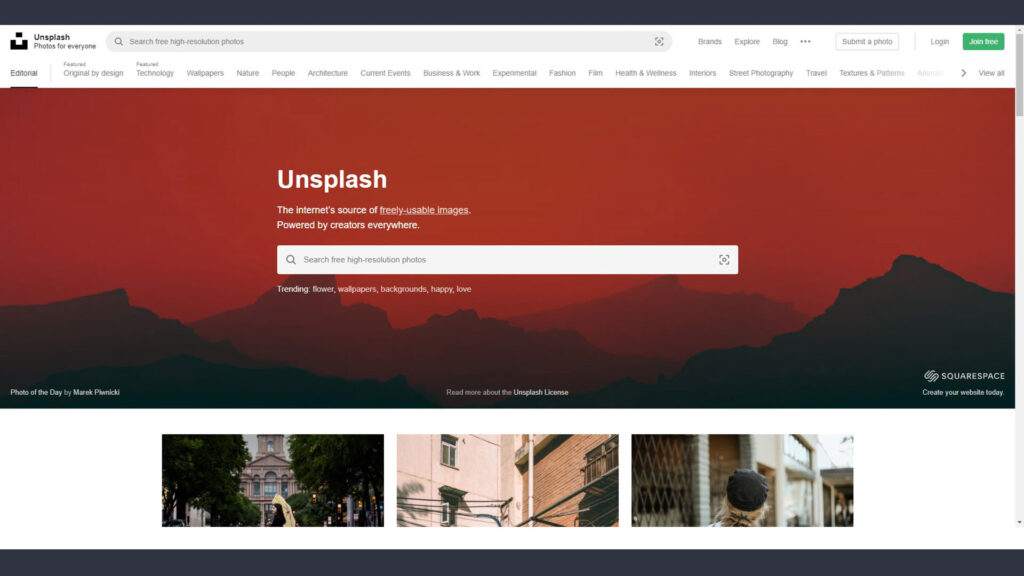Viewport: 1024px width, 576px height.
Task: Open the Technology category
Action: [155, 73]
